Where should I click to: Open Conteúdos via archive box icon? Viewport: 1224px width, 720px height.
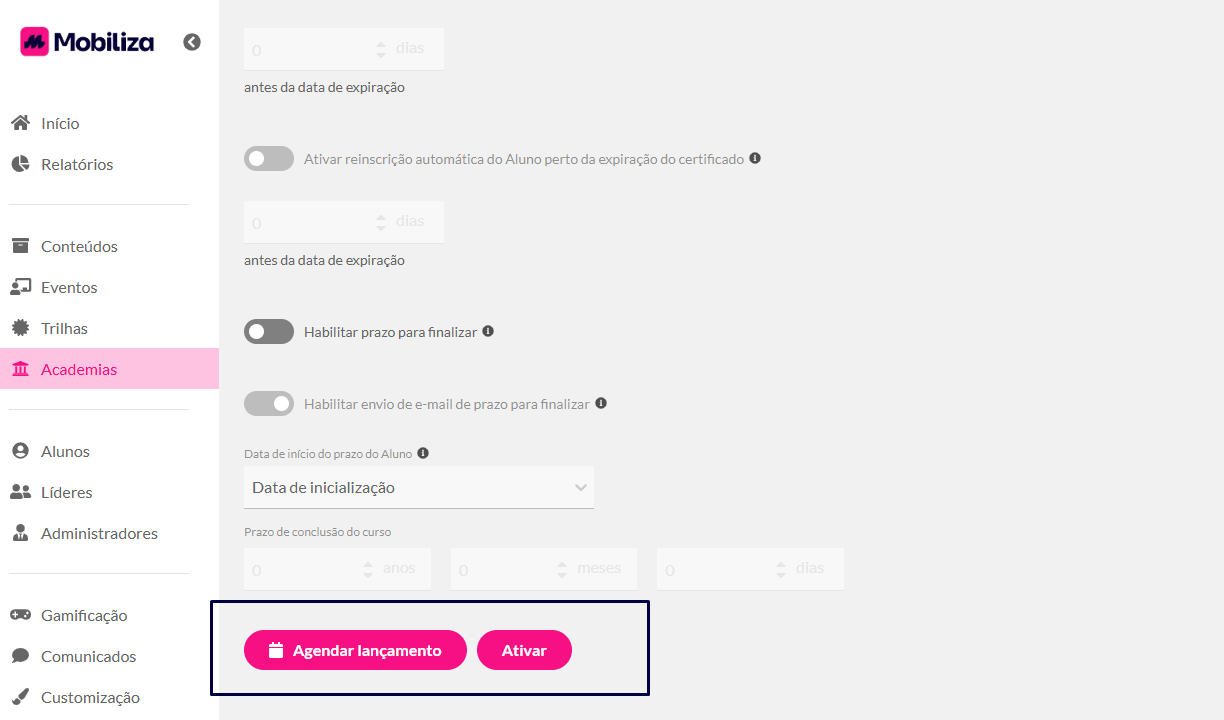coord(20,246)
